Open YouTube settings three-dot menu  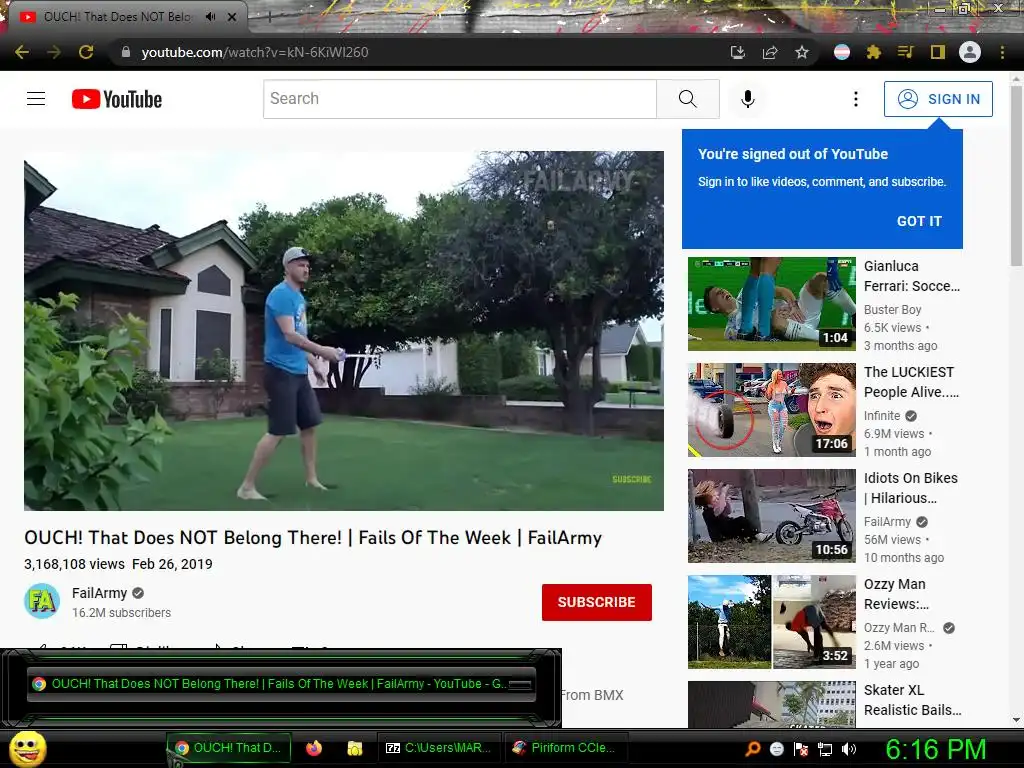[856, 99]
